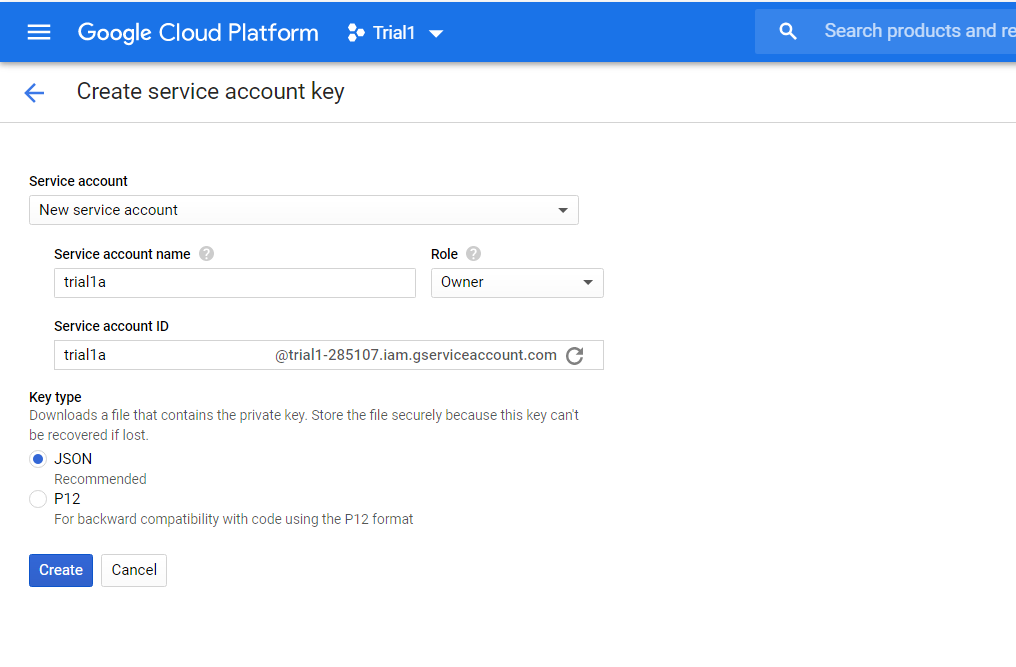Viewport: 1016px width, 667px height.
Task: Open the hamburger navigation menu
Action: pos(39,32)
